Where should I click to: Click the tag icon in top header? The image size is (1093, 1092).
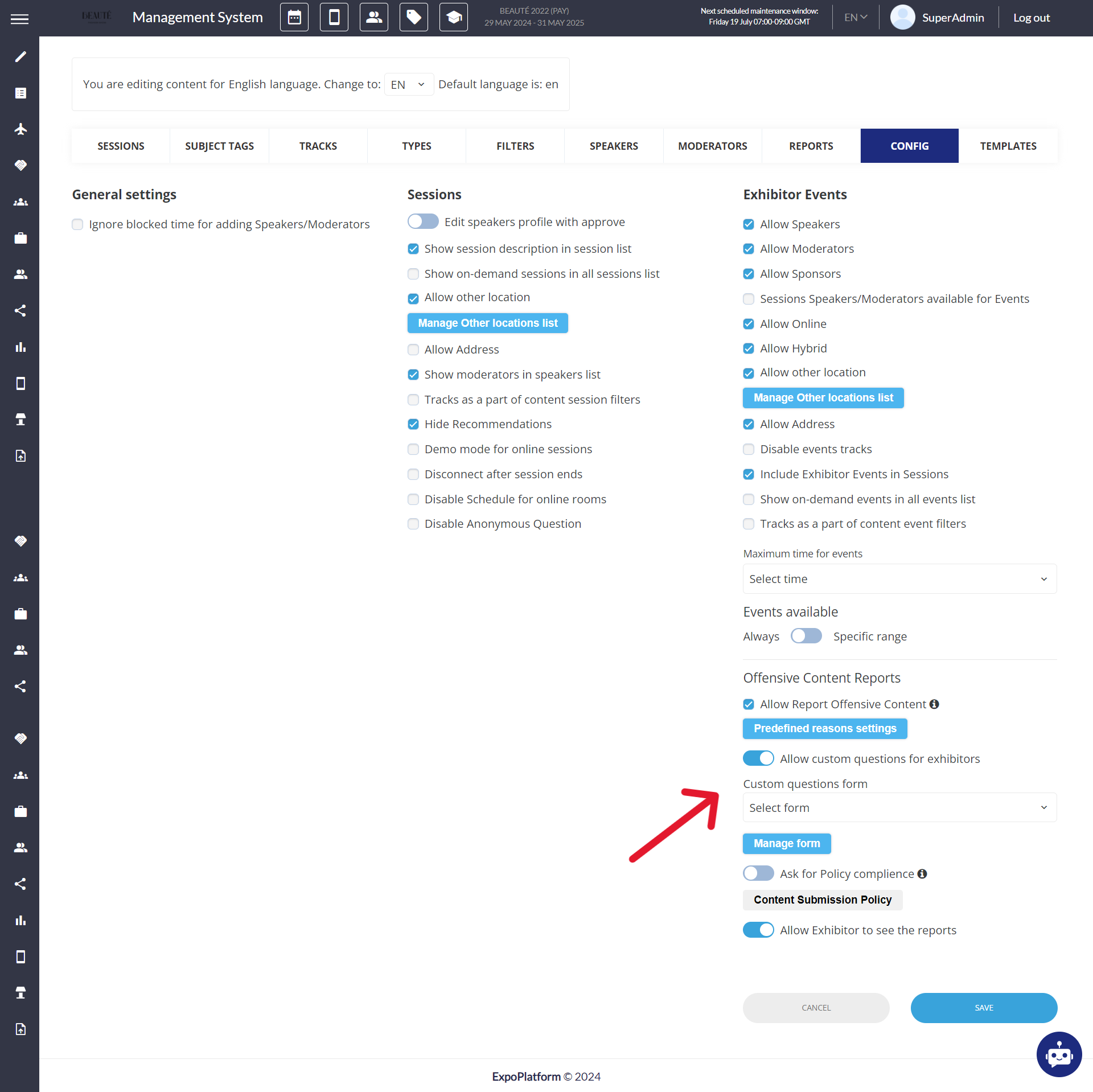pyautogui.click(x=414, y=17)
